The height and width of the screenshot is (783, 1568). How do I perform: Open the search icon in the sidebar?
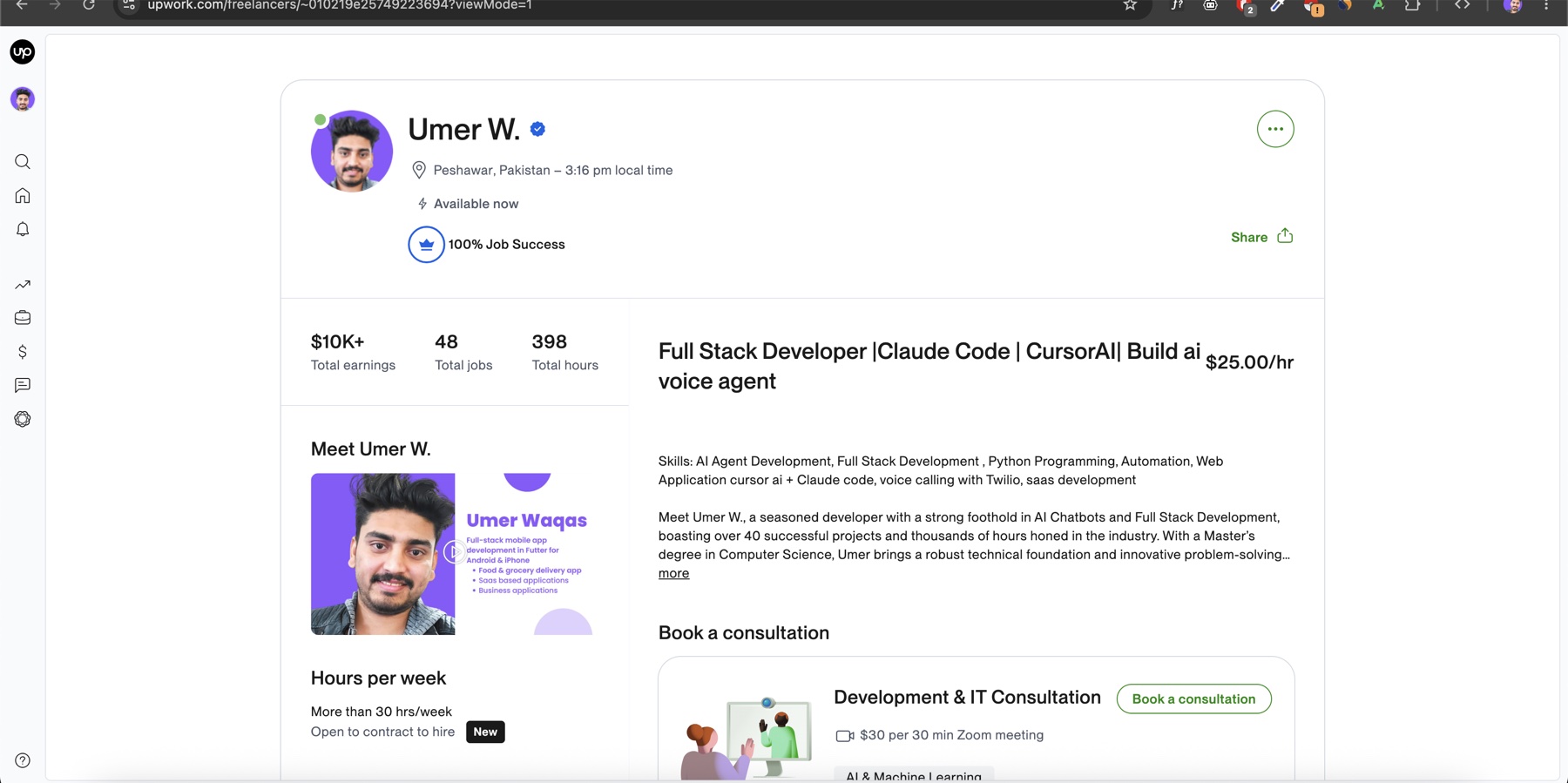pos(23,162)
